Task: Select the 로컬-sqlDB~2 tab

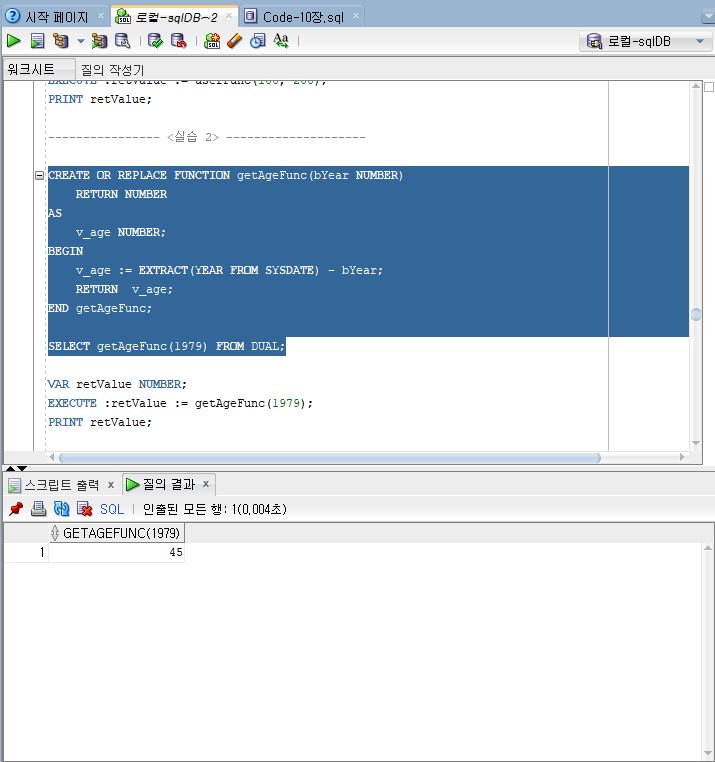Action: pyautogui.click(x=176, y=17)
